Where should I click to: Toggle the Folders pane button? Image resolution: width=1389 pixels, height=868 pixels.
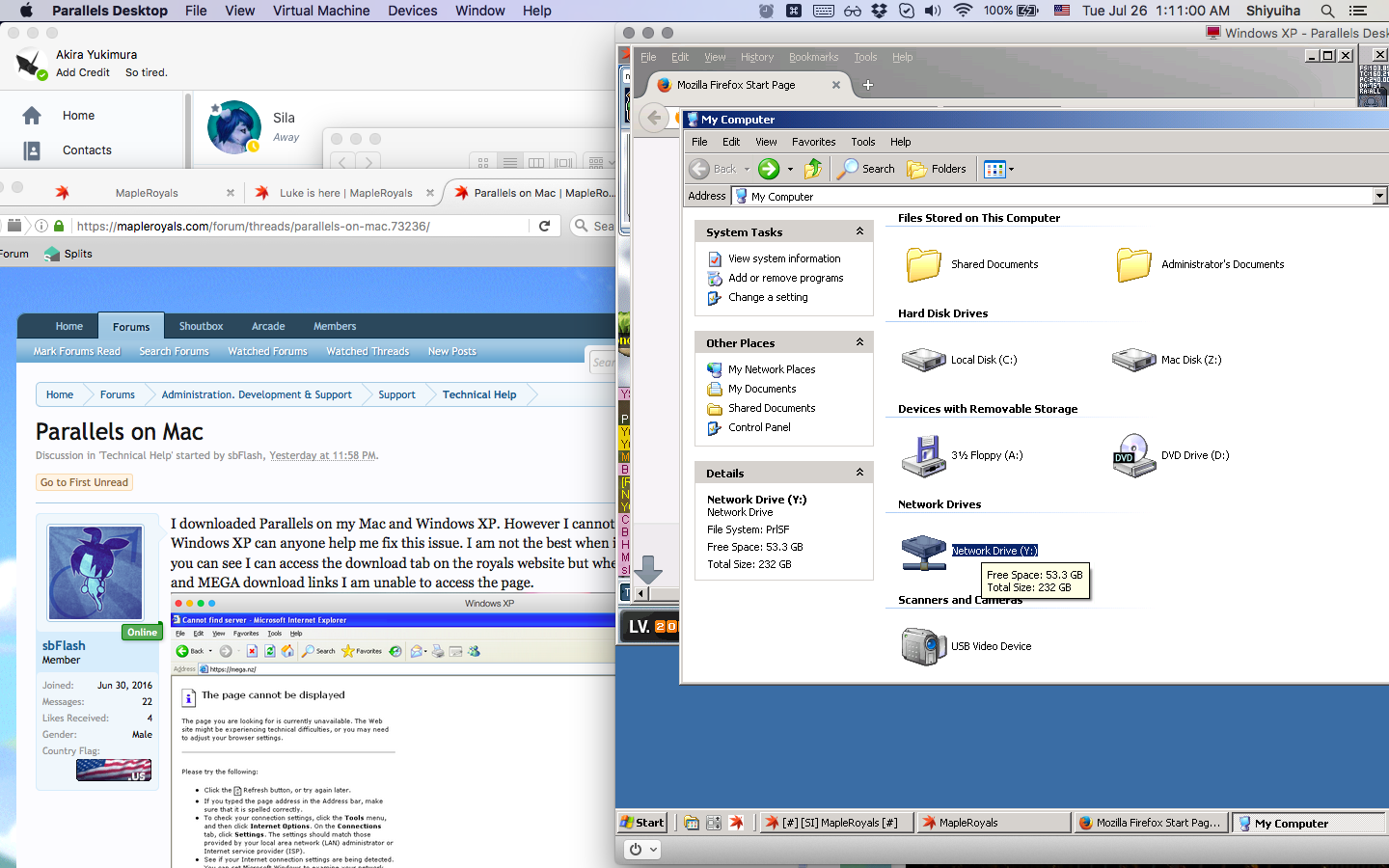(x=937, y=169)
